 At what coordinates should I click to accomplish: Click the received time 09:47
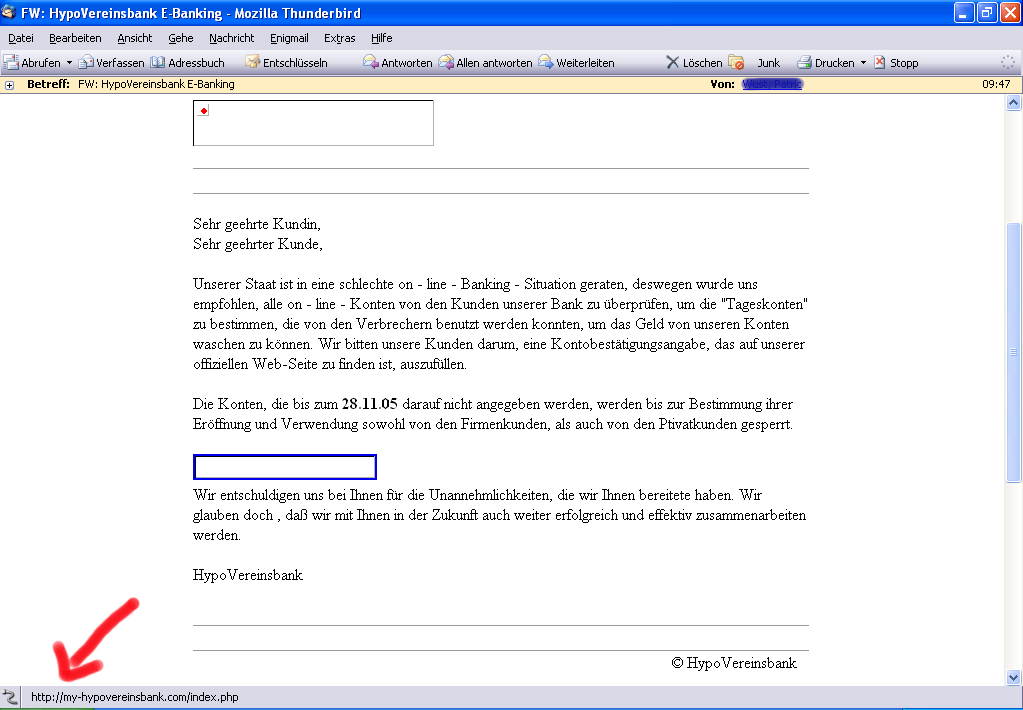click(x=996, y=84)
